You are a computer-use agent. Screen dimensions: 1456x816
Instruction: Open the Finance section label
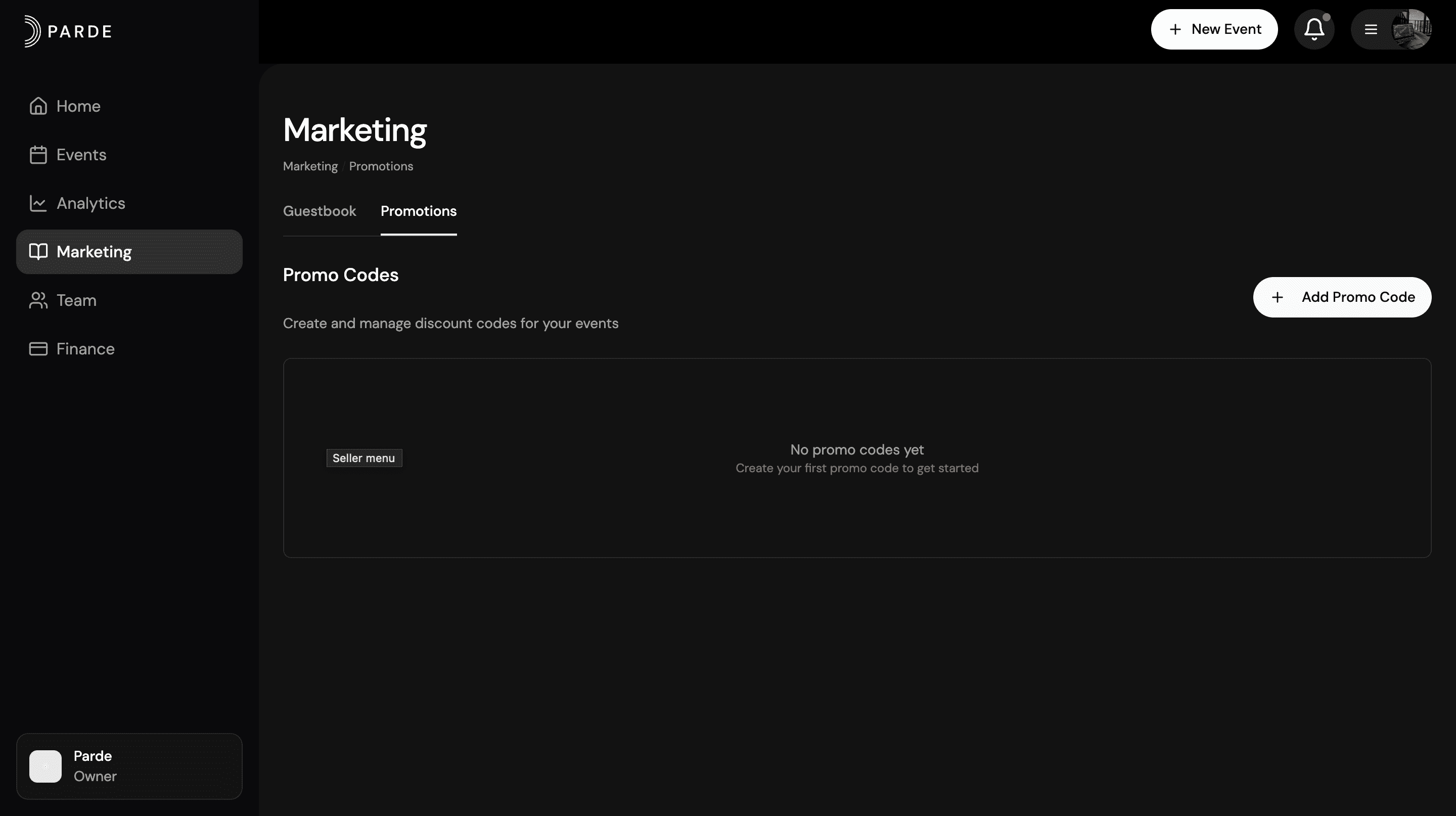(x=85, y=349)
